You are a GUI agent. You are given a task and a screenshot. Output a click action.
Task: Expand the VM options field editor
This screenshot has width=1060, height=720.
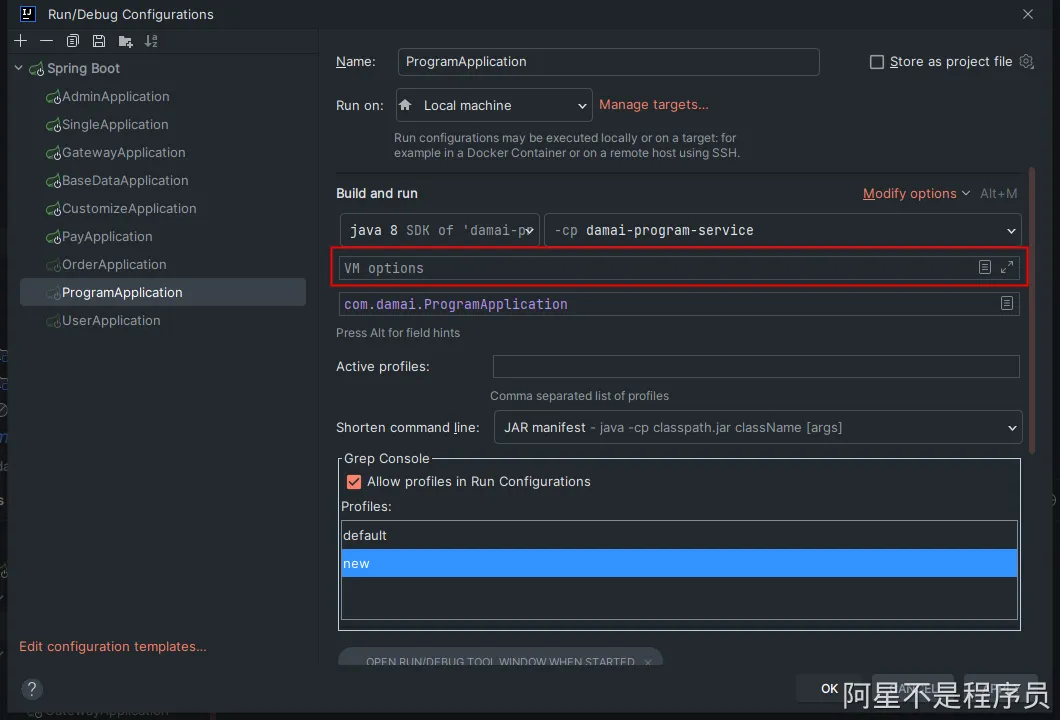pyautogui.click(x=1007, y=267)
